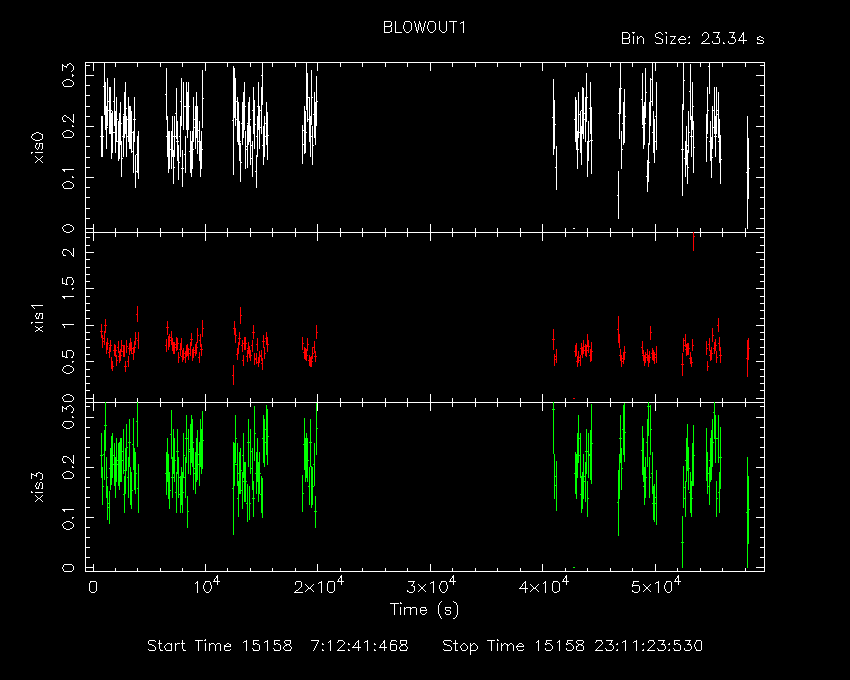Click the red outlier point near 2 in xis1
850x680 pixels.
(693, 242)
